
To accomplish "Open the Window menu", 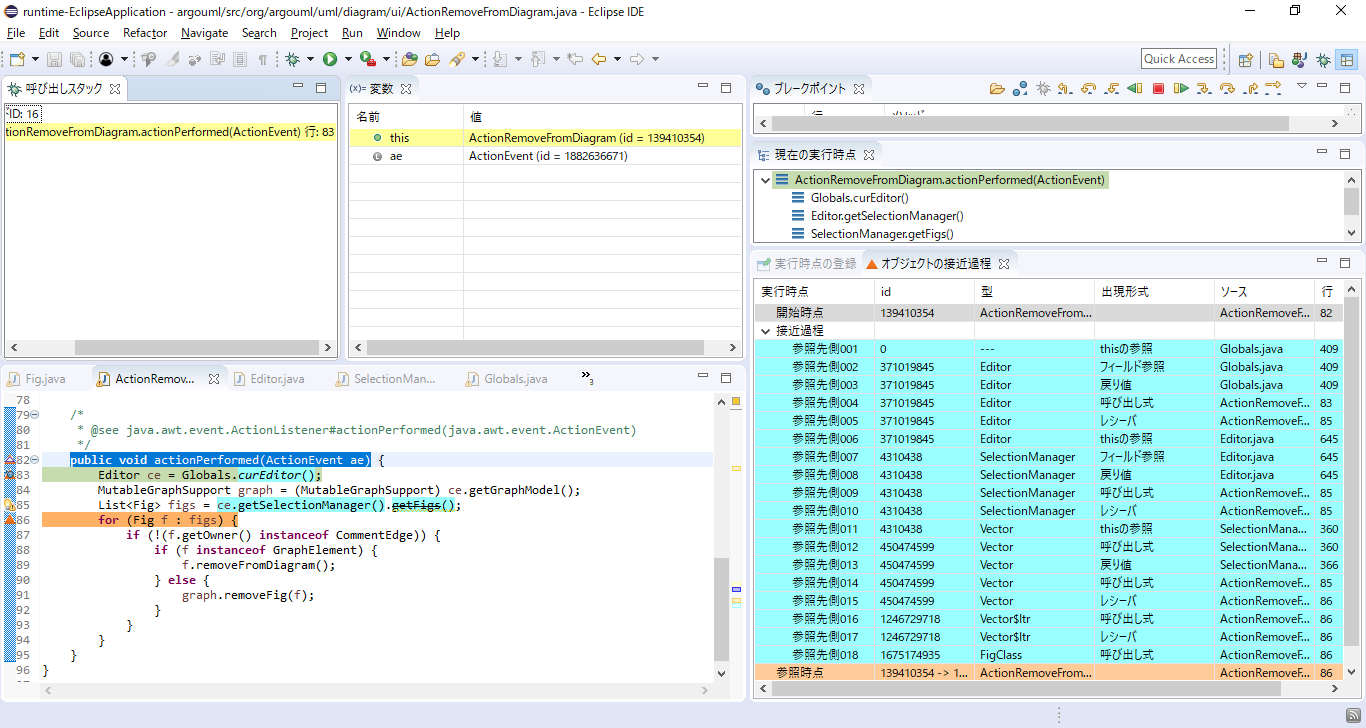I will 398,33.
